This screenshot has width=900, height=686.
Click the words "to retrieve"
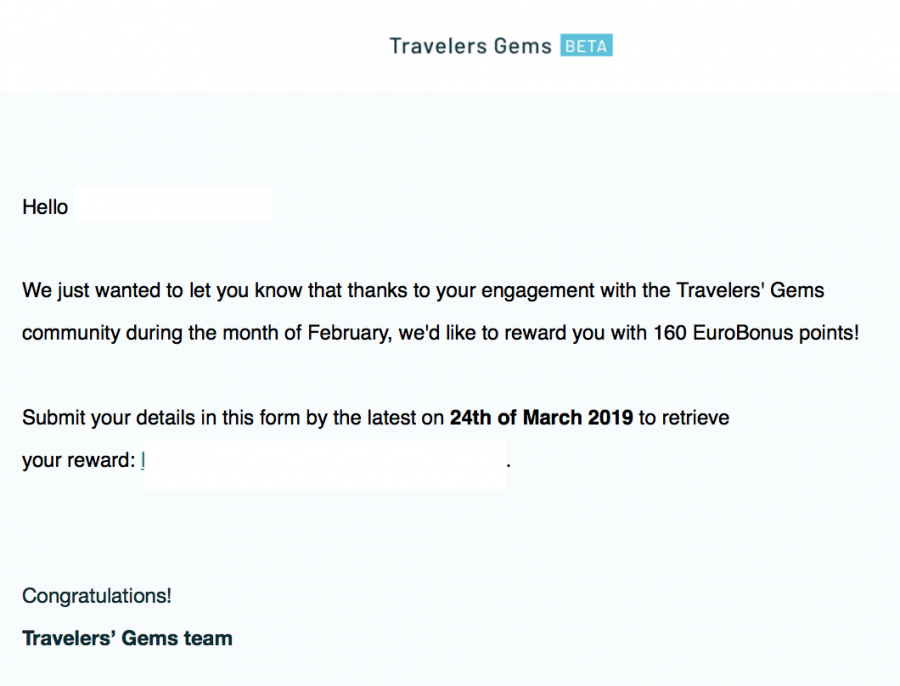point(684,418)
